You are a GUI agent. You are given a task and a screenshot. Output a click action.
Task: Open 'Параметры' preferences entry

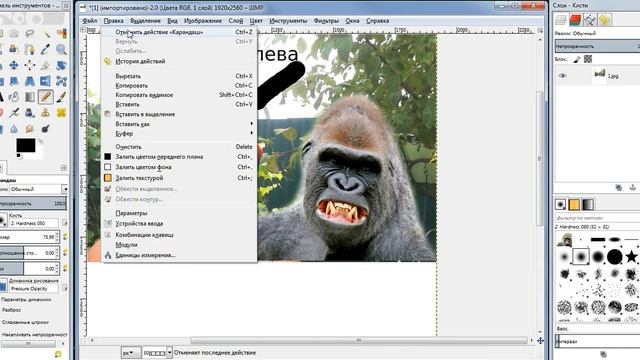point(180,213)
